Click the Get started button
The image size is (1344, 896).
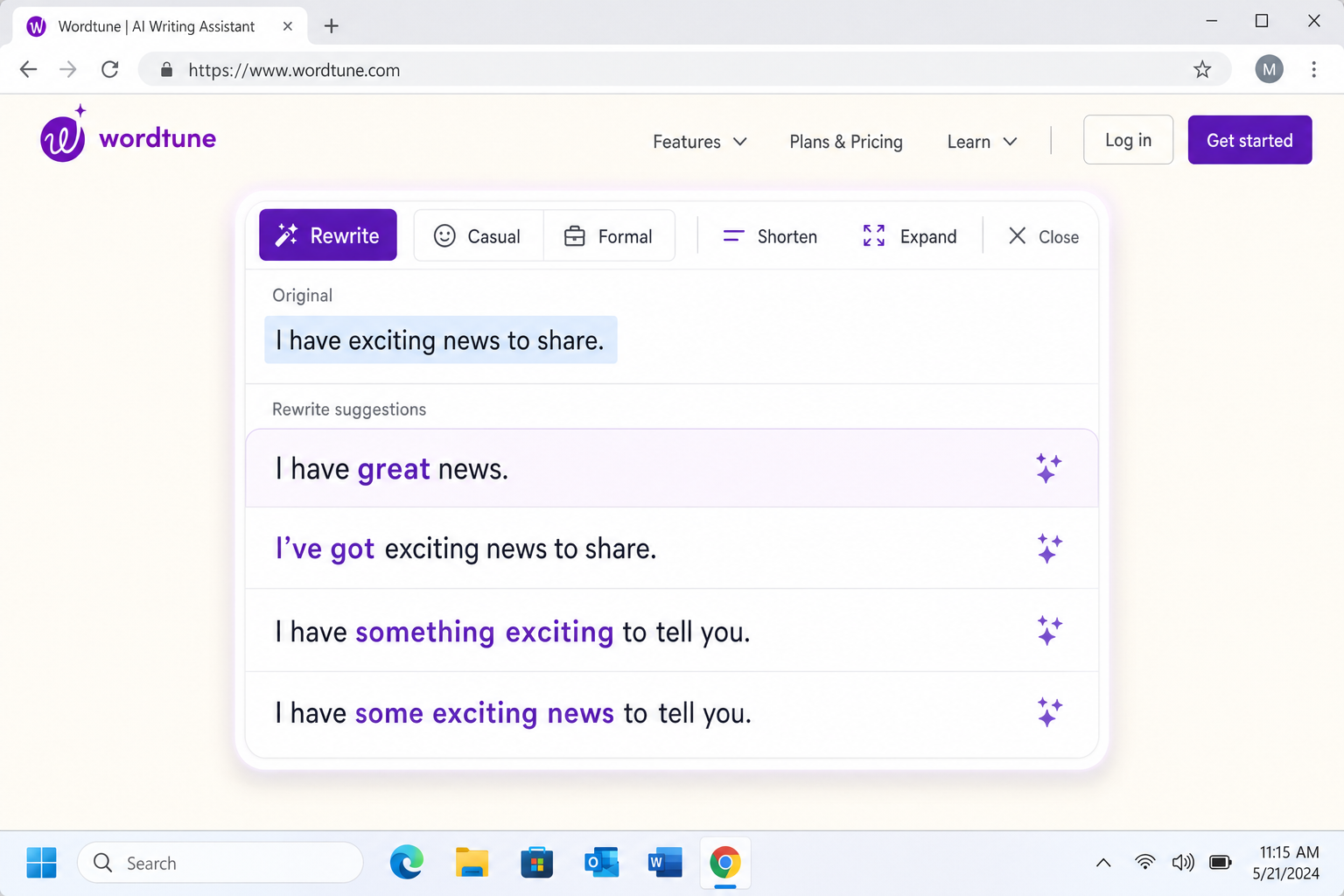pos(1249,139)
